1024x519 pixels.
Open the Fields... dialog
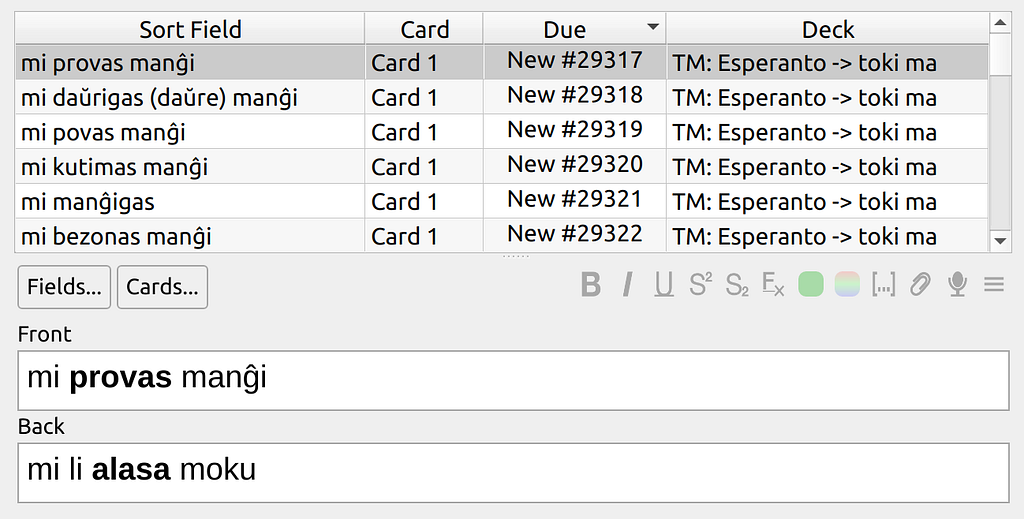tap(64, 287)
